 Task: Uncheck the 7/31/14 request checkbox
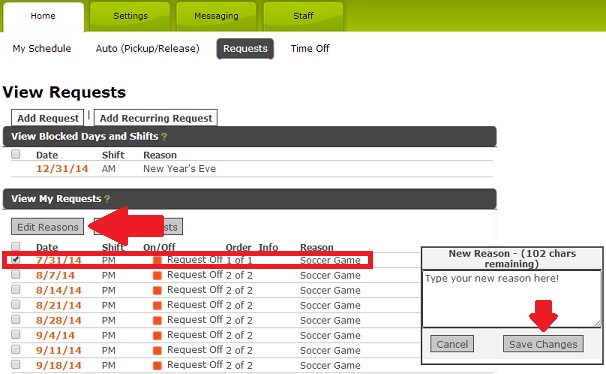(x=15, y=260)
